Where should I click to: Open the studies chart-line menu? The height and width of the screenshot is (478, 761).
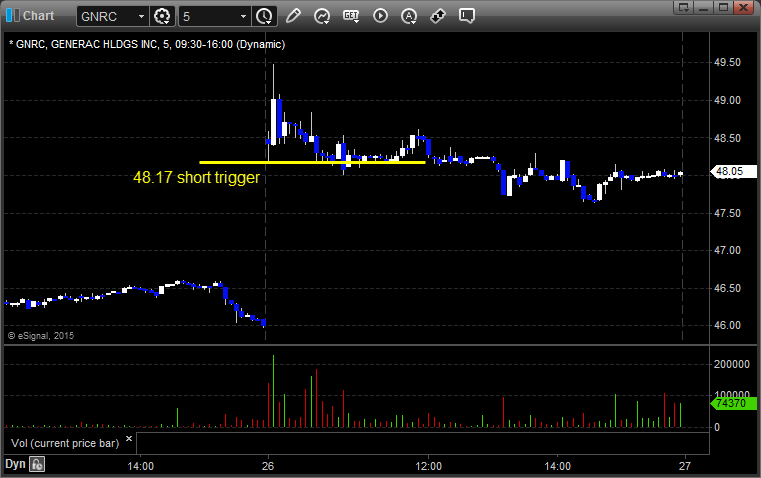coord(322,16)
